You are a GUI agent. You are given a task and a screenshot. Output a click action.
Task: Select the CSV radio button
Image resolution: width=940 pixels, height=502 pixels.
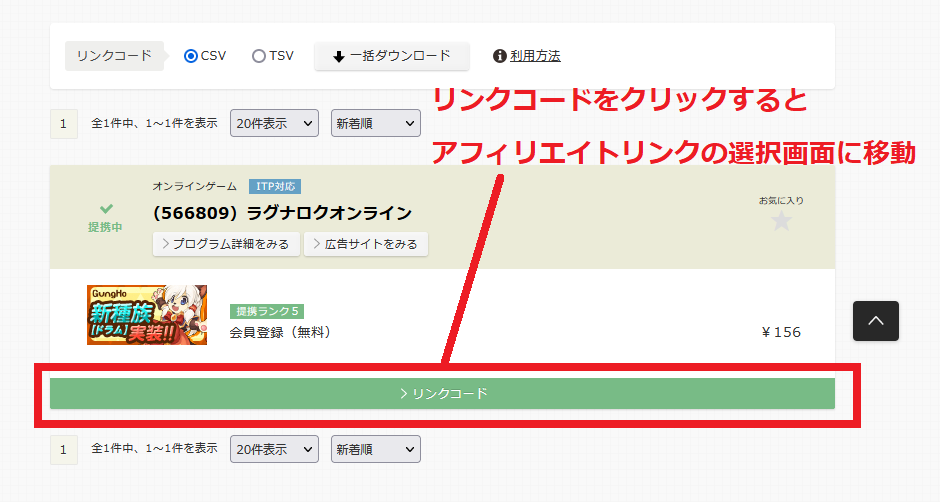(191, 56)
